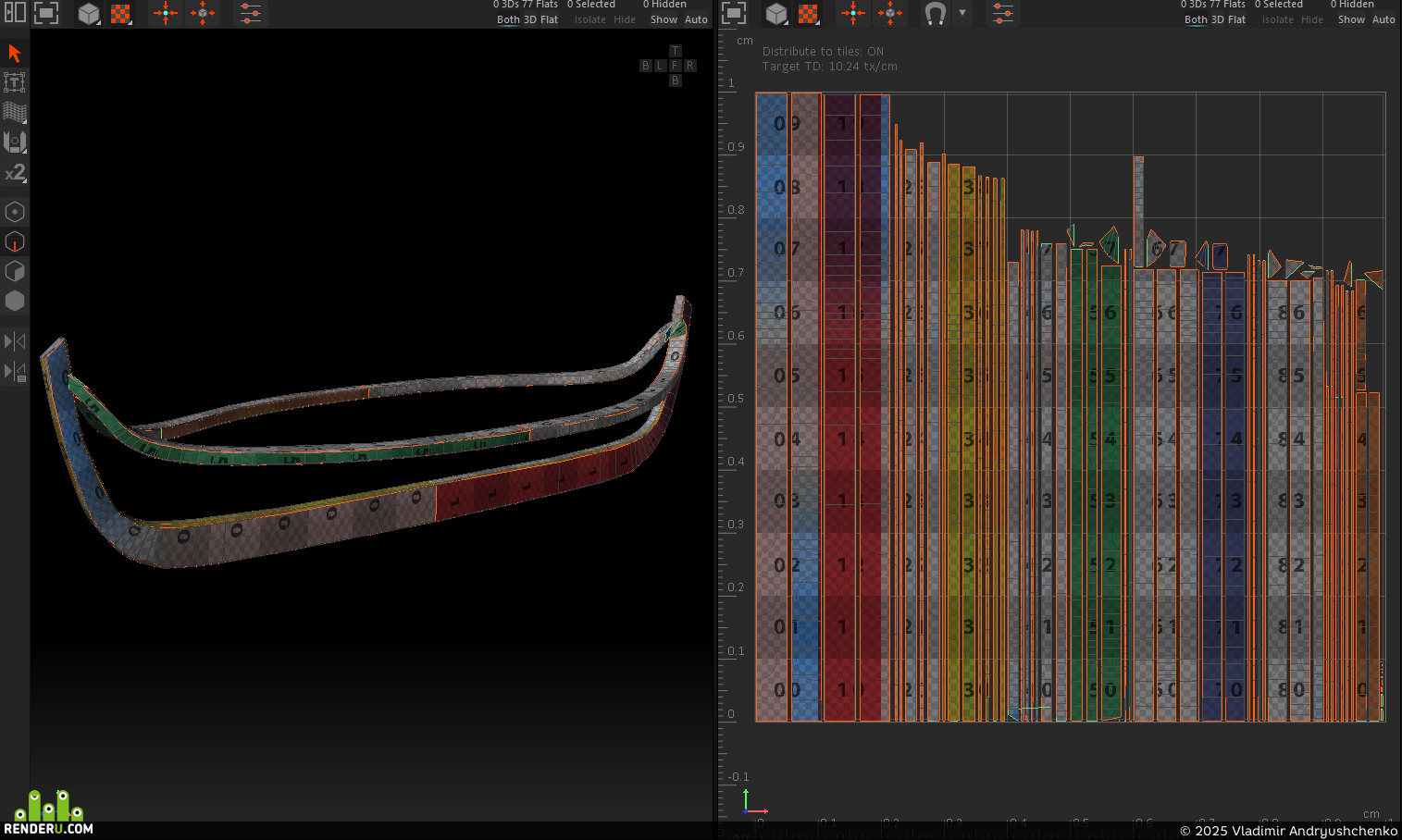1402x840 pixels.
Task: Select the Flat tab in 3D viewport
Action: pyautogui.click(x=549, y=19)
